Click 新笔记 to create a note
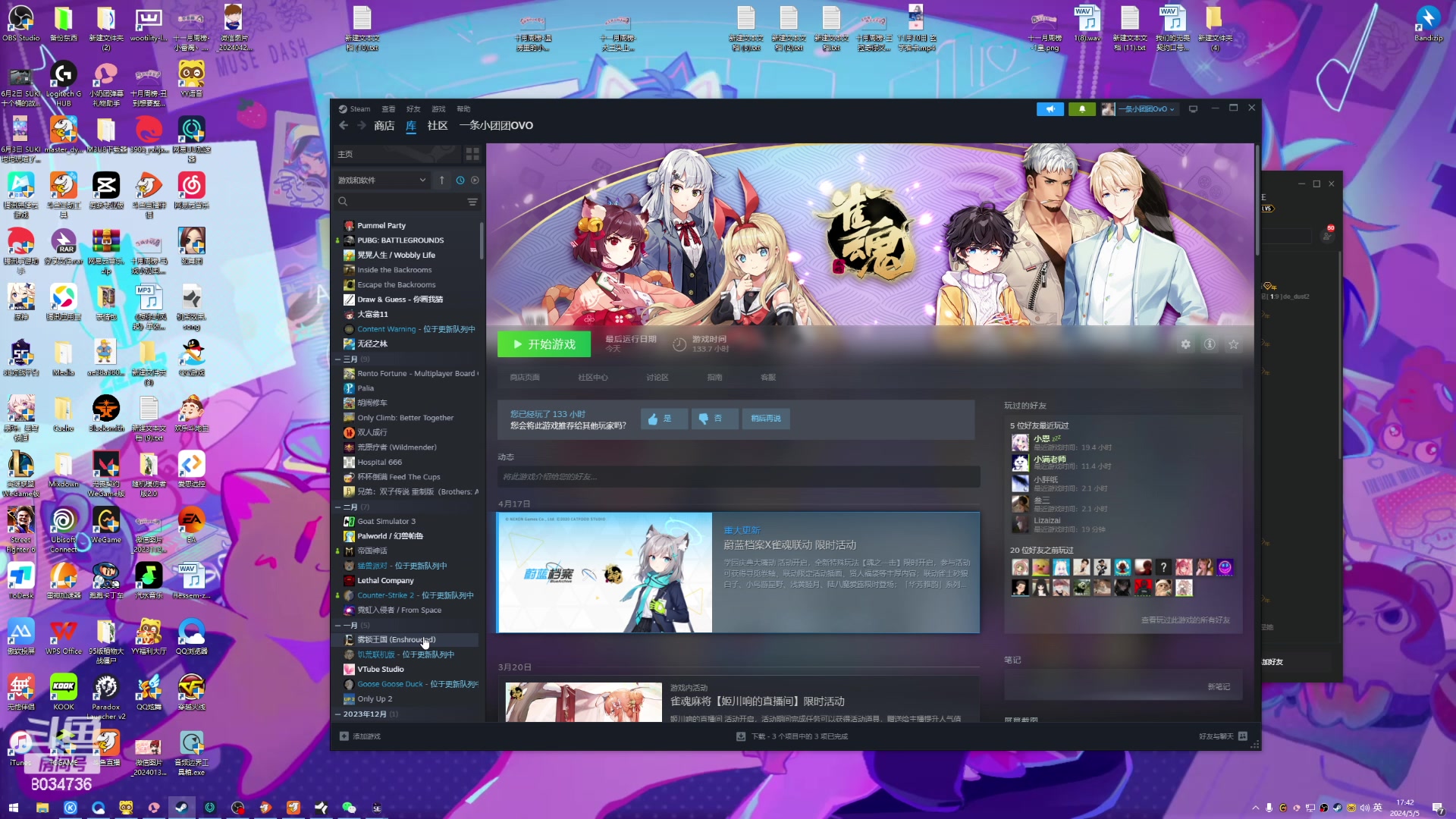Image resolution: width=1456 pixels, height=819 pixels. (x=1219, y=687)
